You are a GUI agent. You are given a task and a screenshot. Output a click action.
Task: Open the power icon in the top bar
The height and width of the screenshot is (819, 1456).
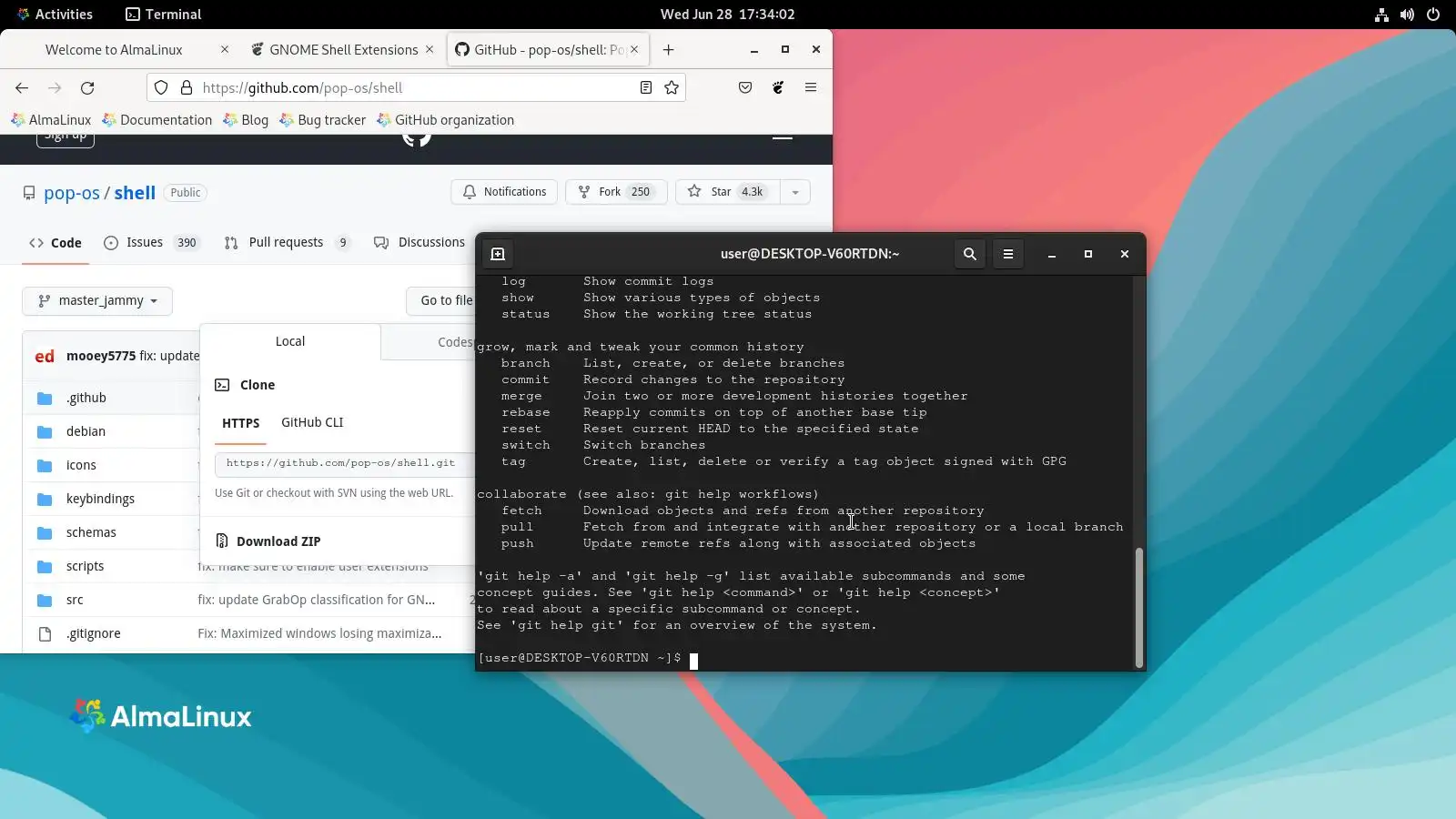point(1433,15)
